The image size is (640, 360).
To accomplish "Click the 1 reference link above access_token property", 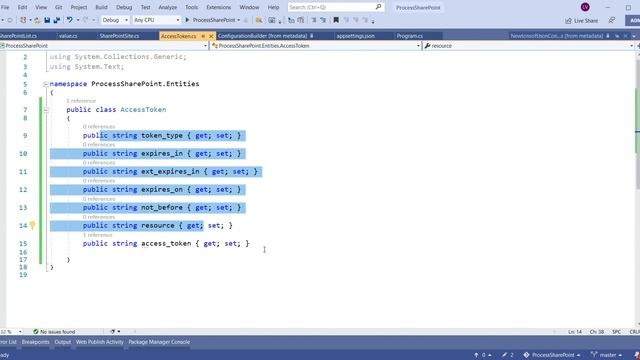I will (x=97, y=235).
